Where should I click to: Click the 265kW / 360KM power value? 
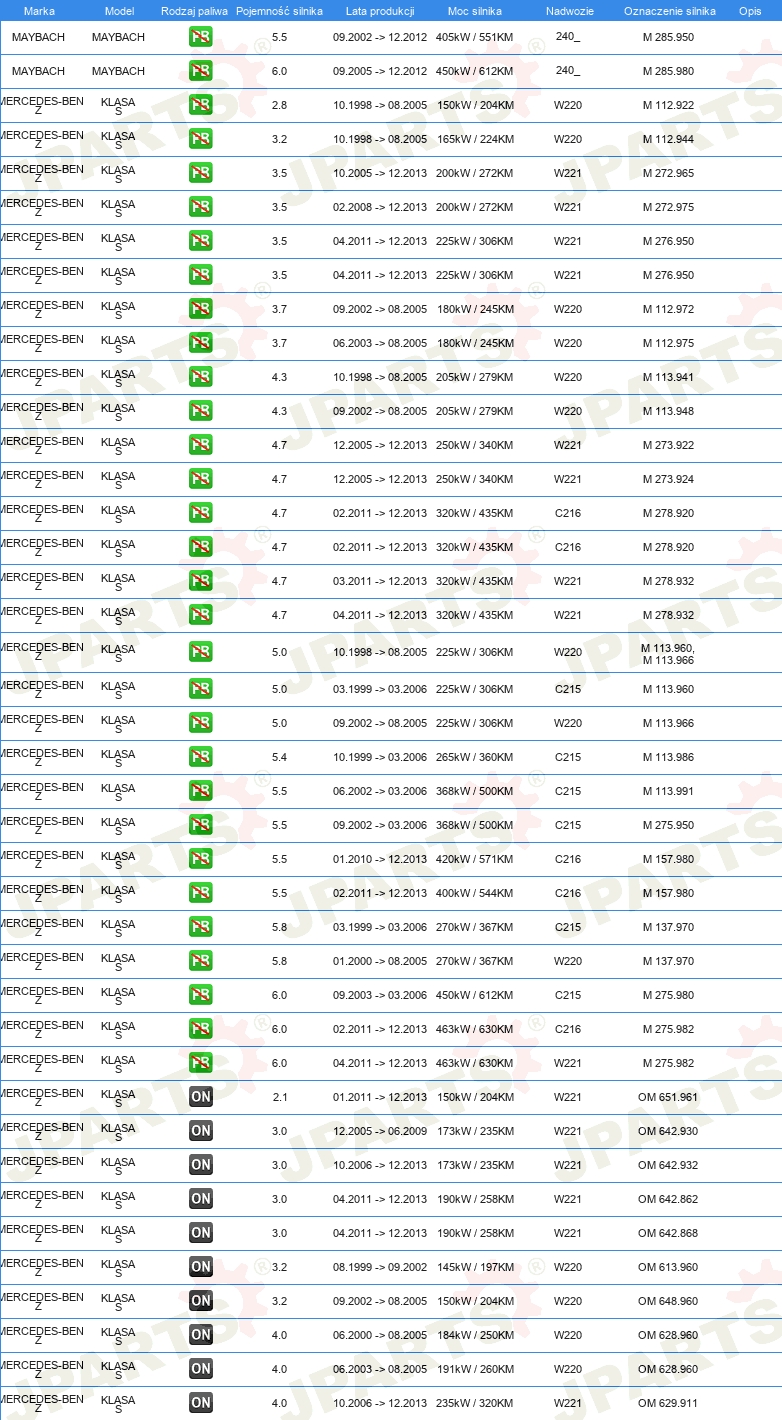474,757
